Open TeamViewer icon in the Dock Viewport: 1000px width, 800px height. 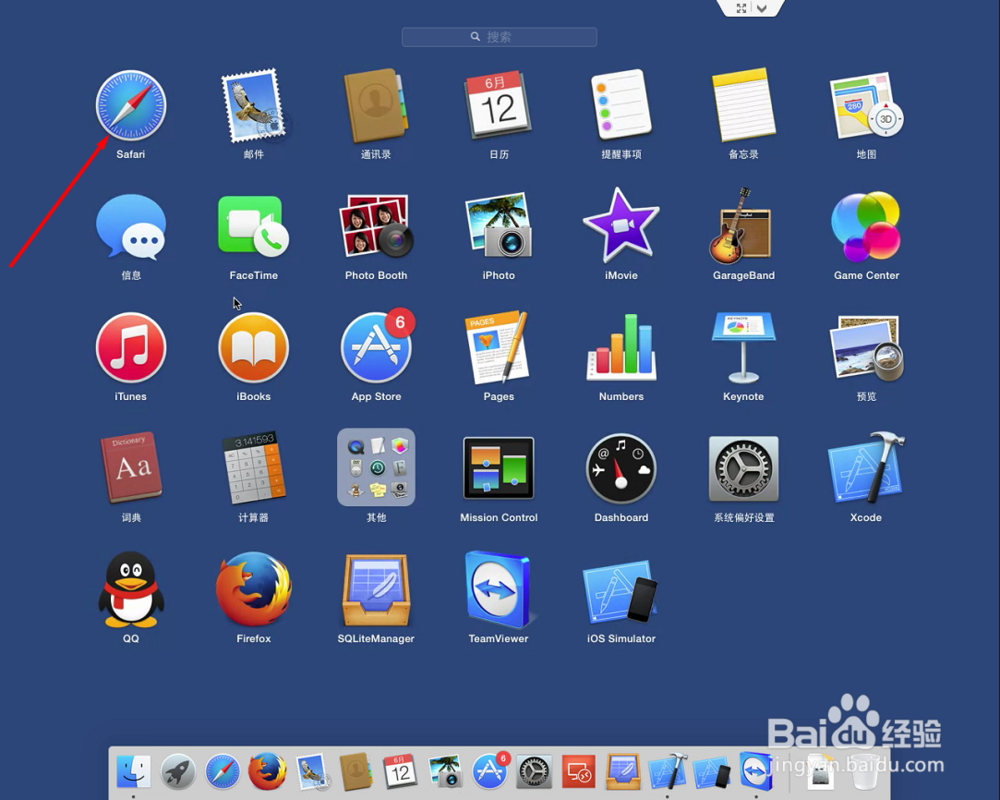[756, 771]
